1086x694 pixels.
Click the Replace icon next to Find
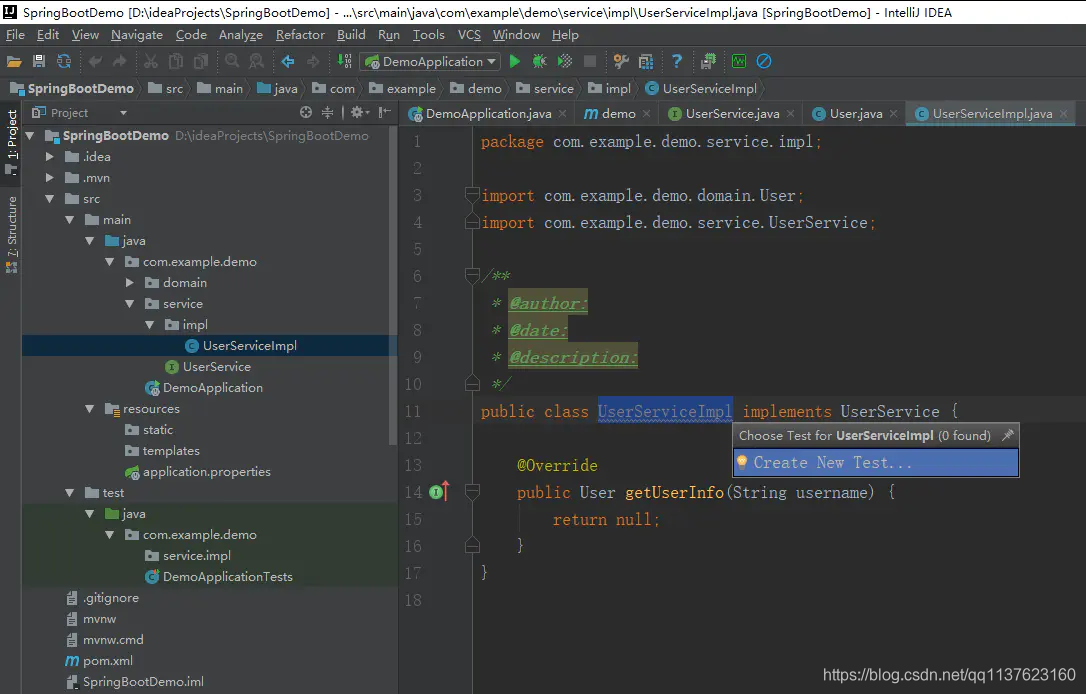[256, 62]
